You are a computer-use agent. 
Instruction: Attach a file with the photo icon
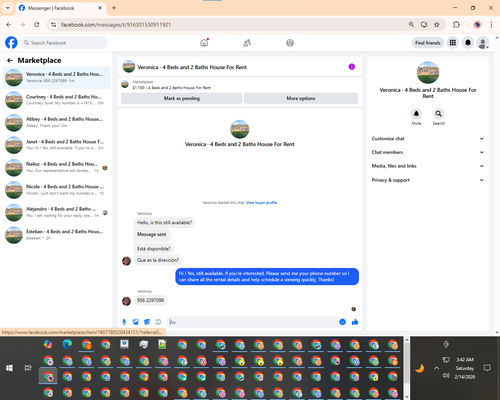click(135, 322)
